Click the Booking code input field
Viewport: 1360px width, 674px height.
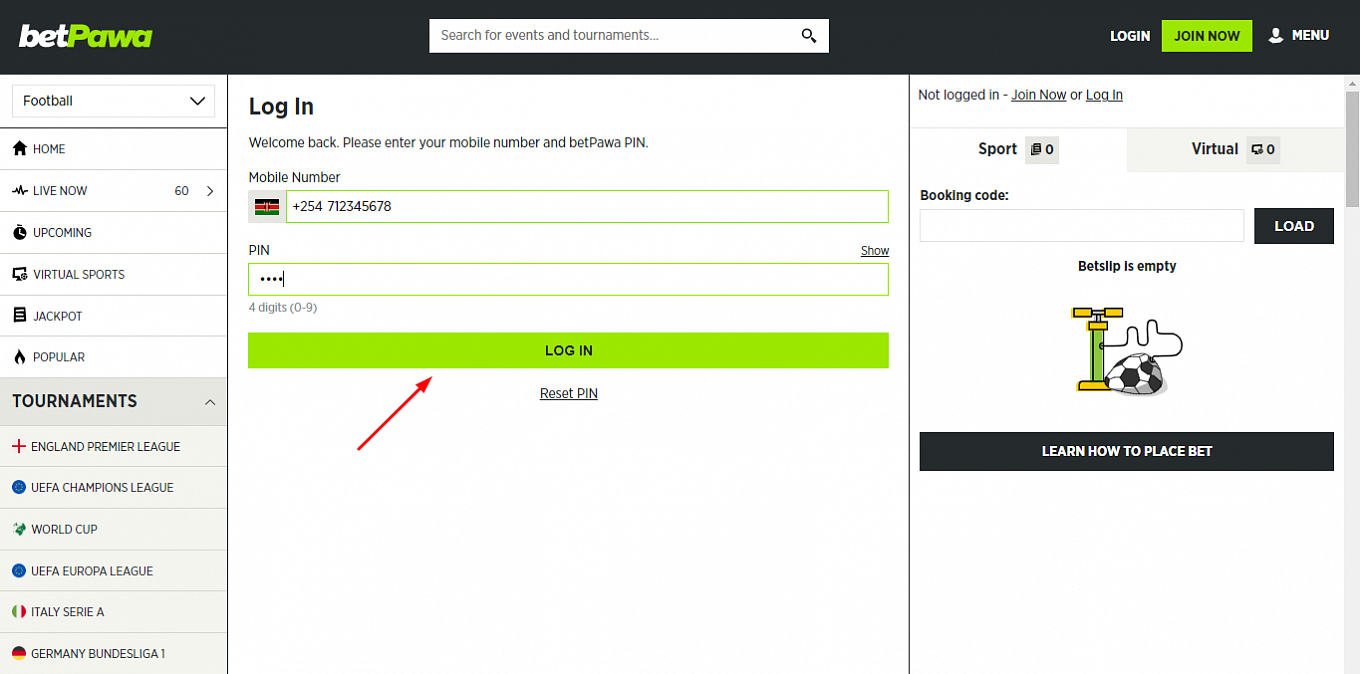point(1081,226)
